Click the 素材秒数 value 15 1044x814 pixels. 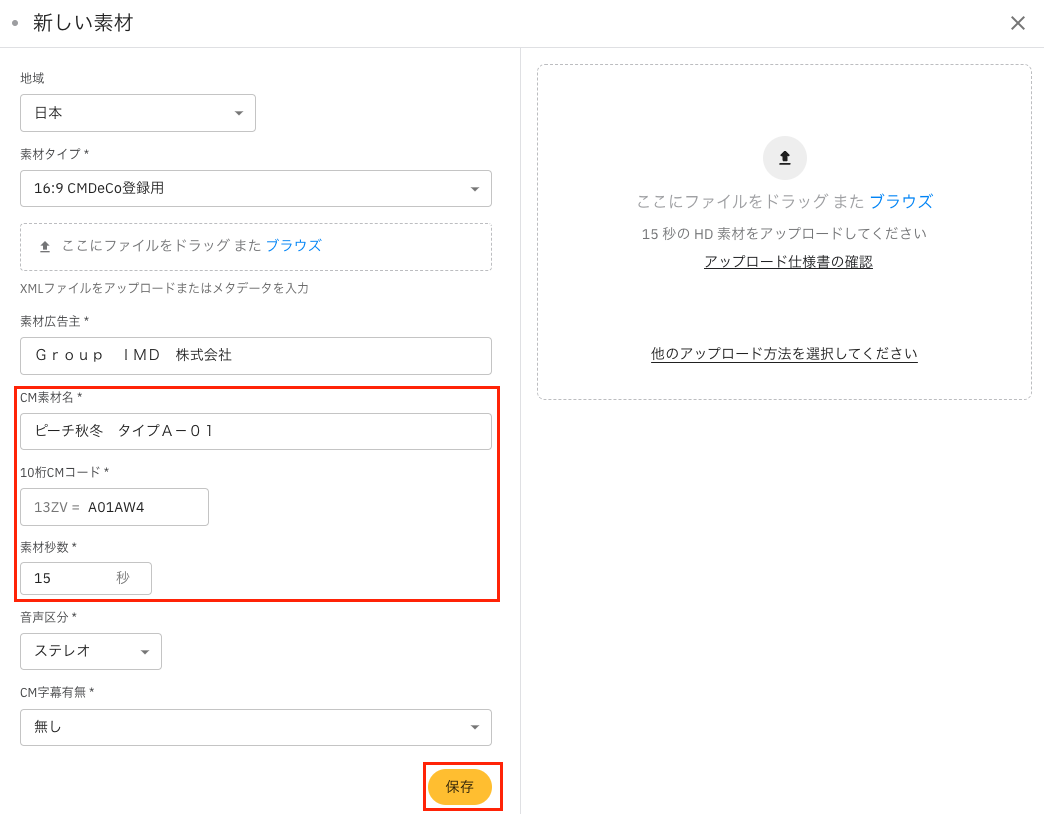pyautogui.click(x=43, y=578)
